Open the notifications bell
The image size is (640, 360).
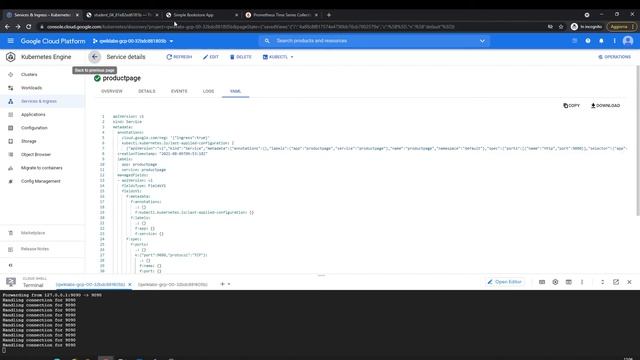click(x=601, y=41)
